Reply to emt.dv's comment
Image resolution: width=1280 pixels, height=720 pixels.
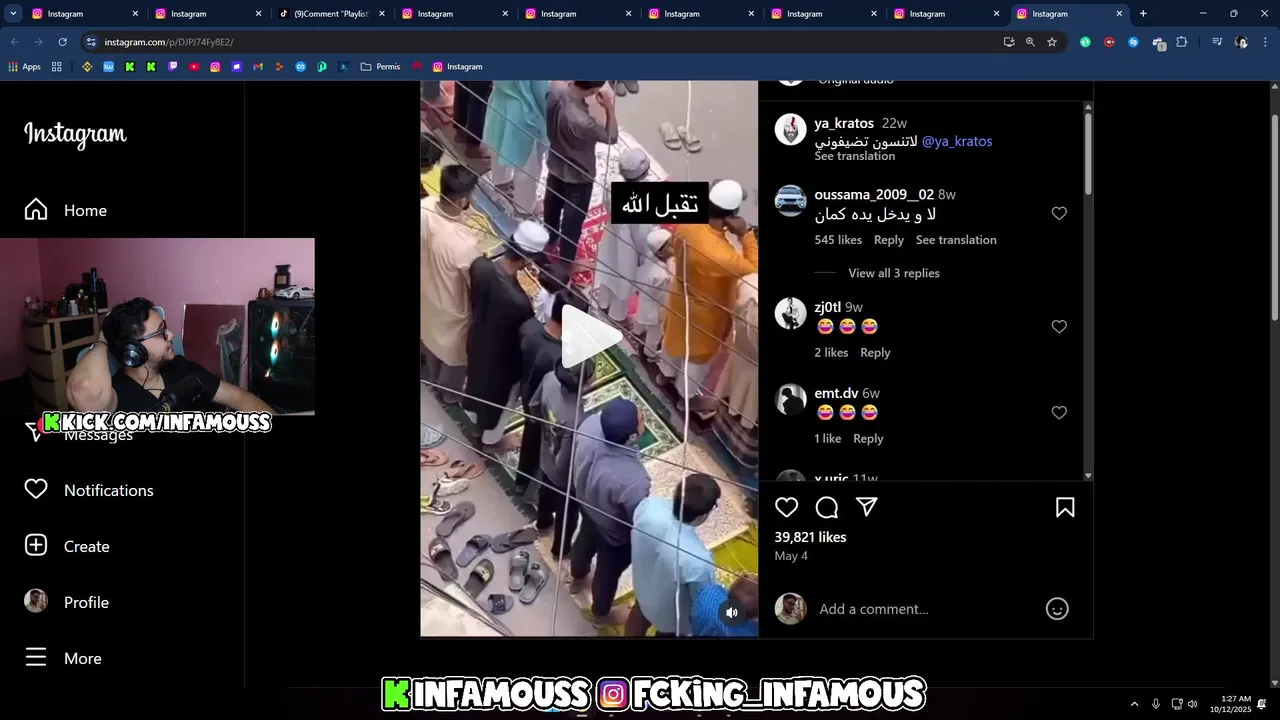(x=868, y=438)
